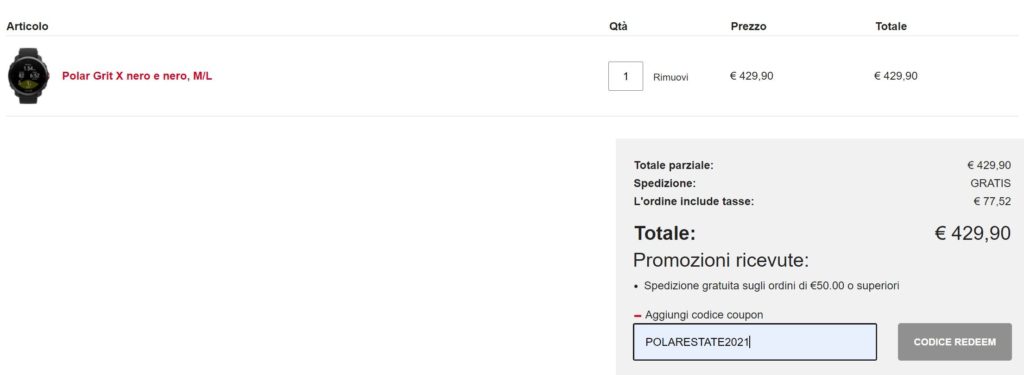Focus the quantity field showing 1

pyautogui.click(x=626, y=76)
